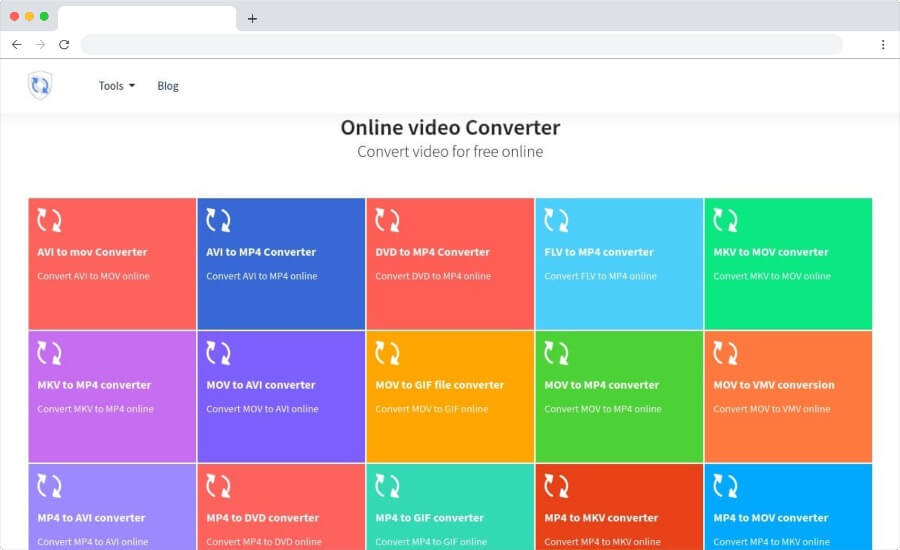The height and width of the screenshot is (550, 900).
Task: Click convert icon on MKV to MP4 card
Action: pos(49,354)
